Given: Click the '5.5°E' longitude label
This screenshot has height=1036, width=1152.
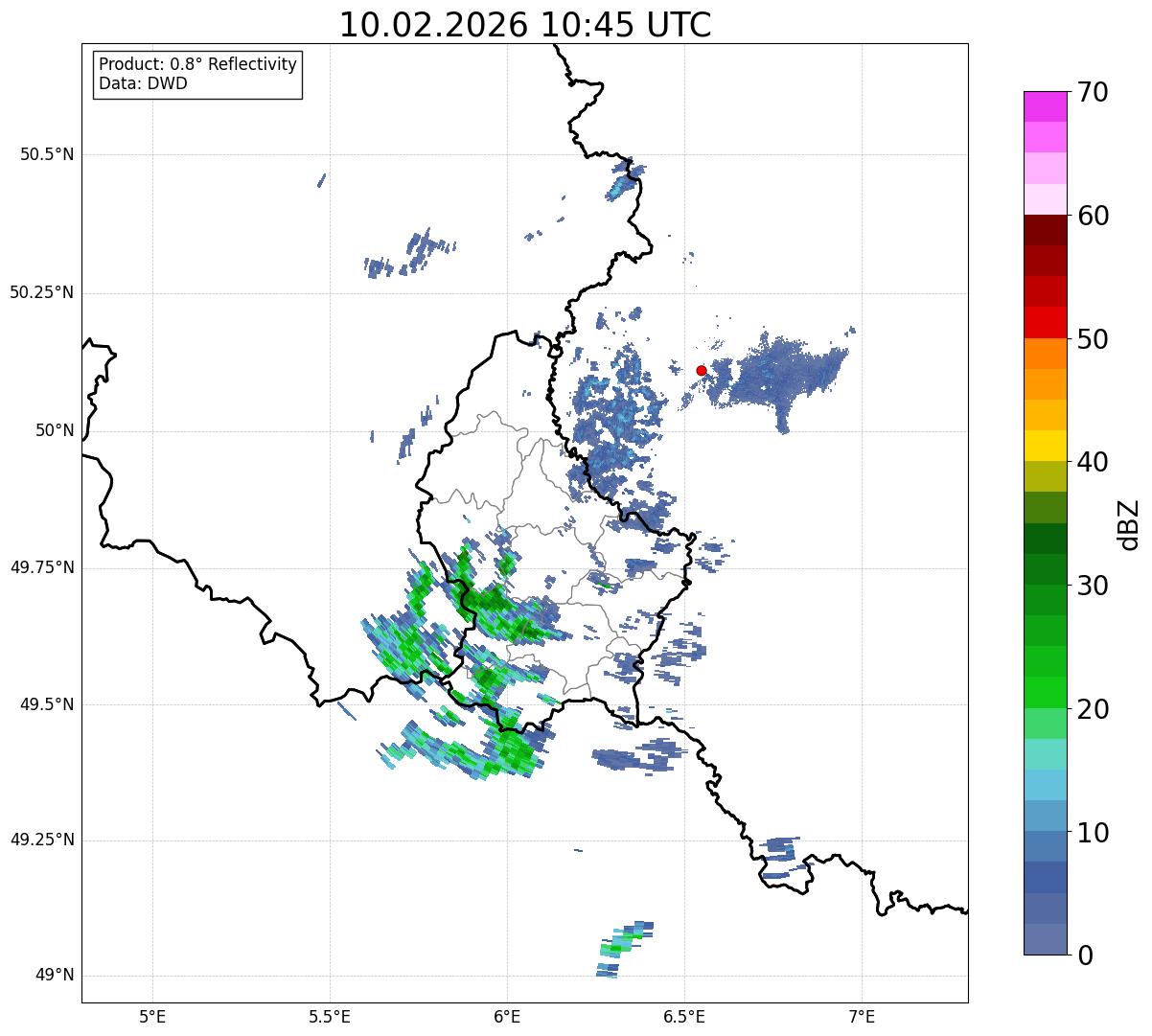Looking at the screenshot, I should [x=330, y=1016].
